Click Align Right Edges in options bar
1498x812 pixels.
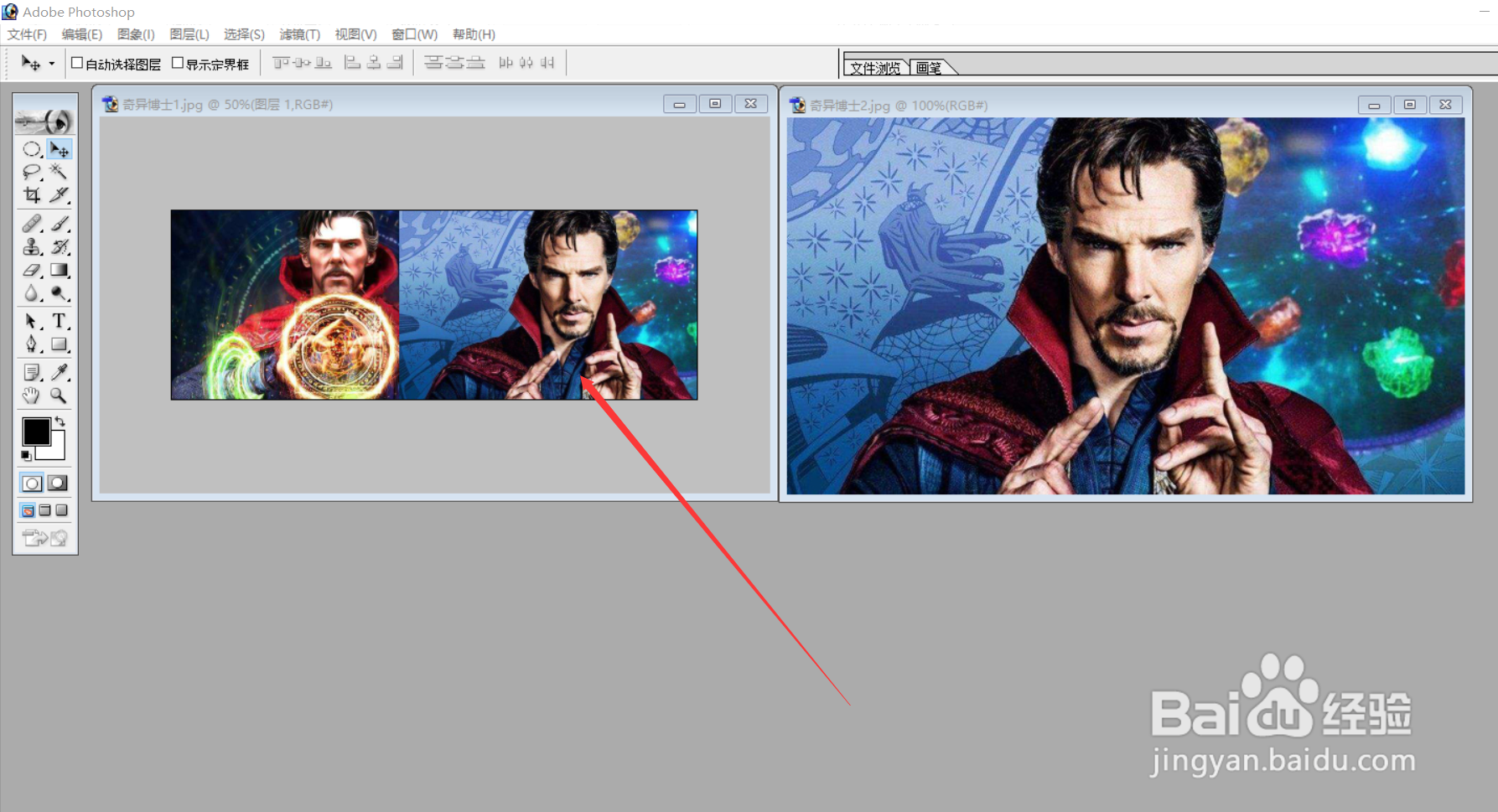coord(395,63)
